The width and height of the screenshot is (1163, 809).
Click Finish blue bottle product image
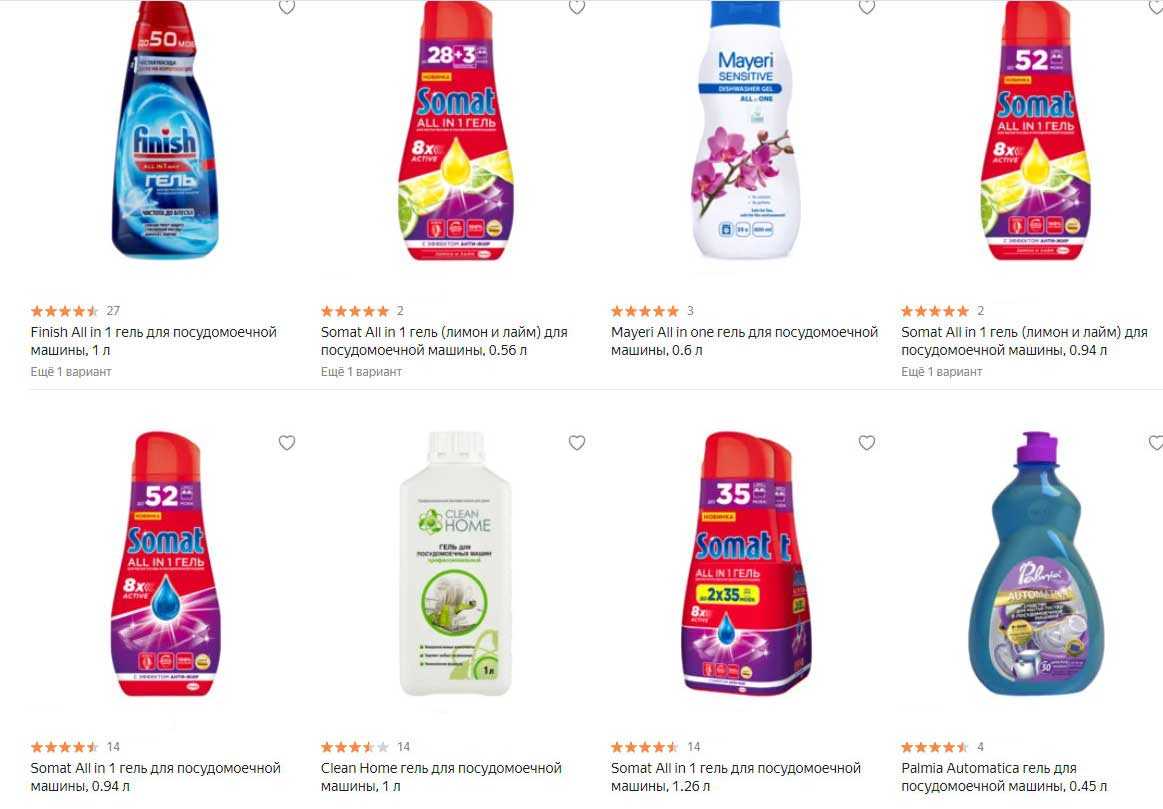165,135
